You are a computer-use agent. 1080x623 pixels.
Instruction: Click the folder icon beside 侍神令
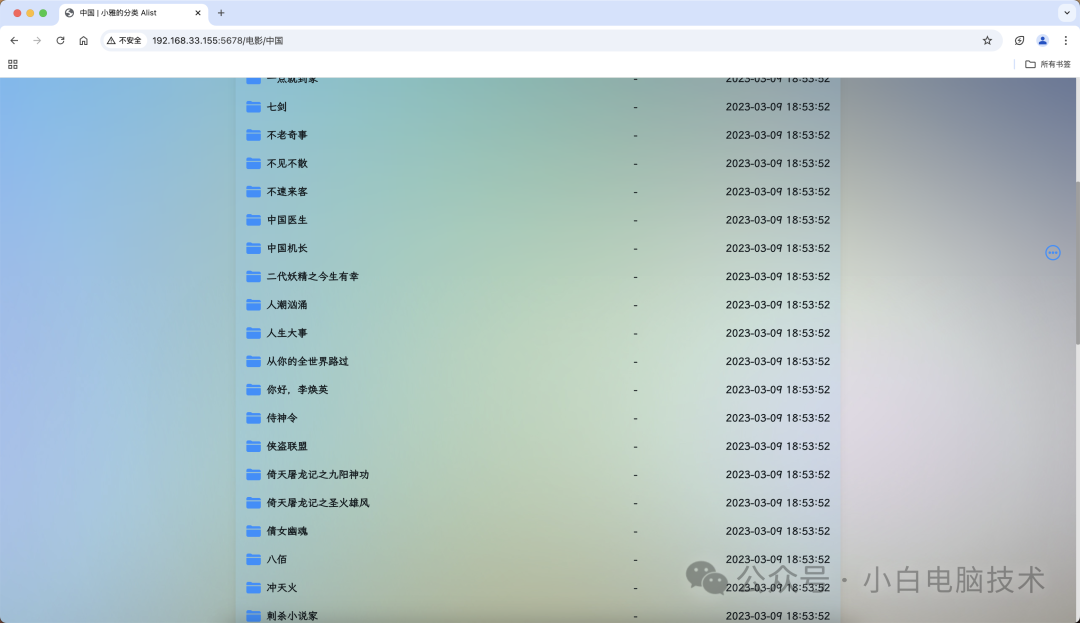pos(253,418)
